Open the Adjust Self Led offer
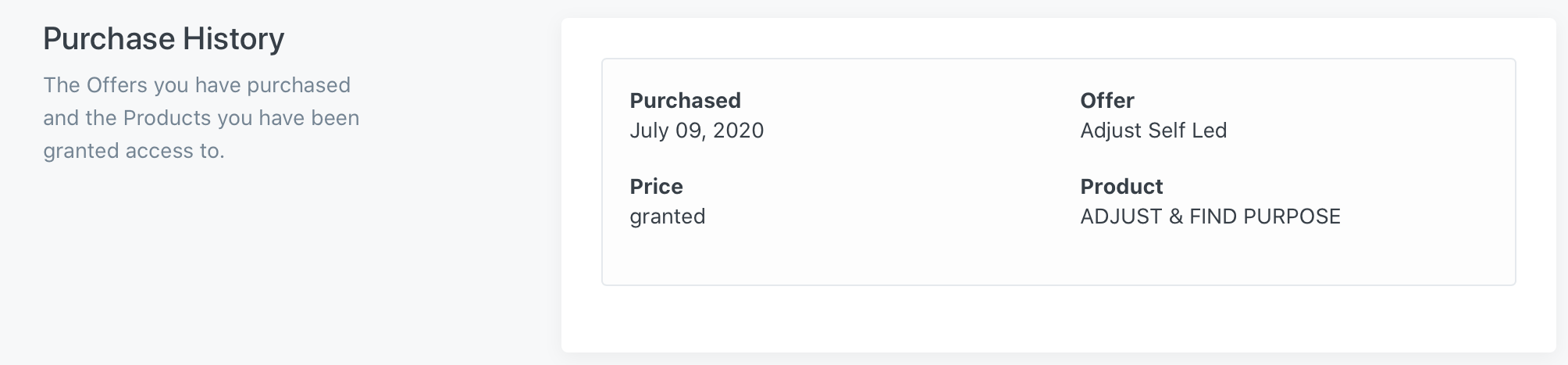Image resolution: width=1568 pixels, height=365 pixels. coord(1153,130)
